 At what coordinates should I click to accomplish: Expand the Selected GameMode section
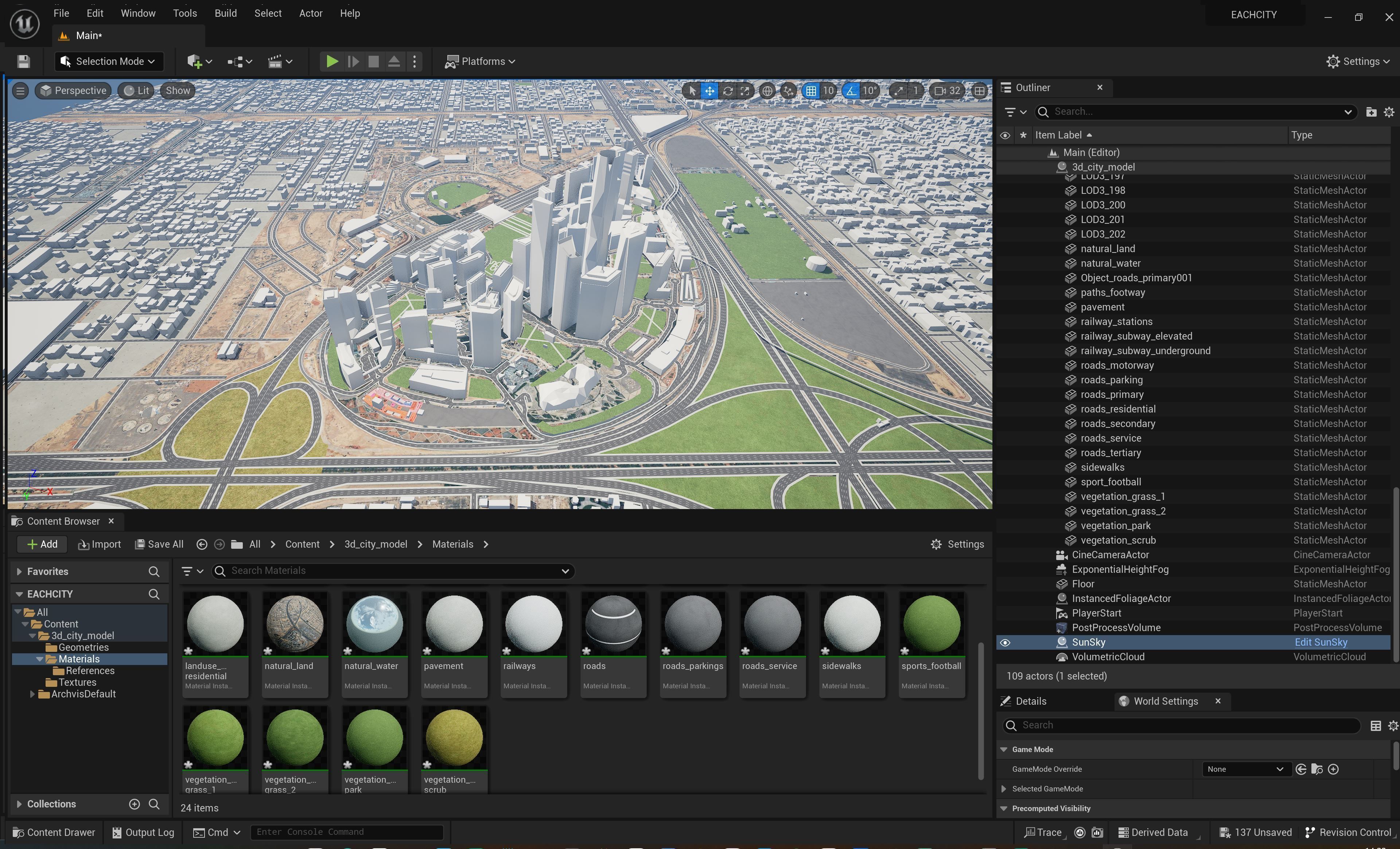pyautogui.click(x=1004, y=789)
